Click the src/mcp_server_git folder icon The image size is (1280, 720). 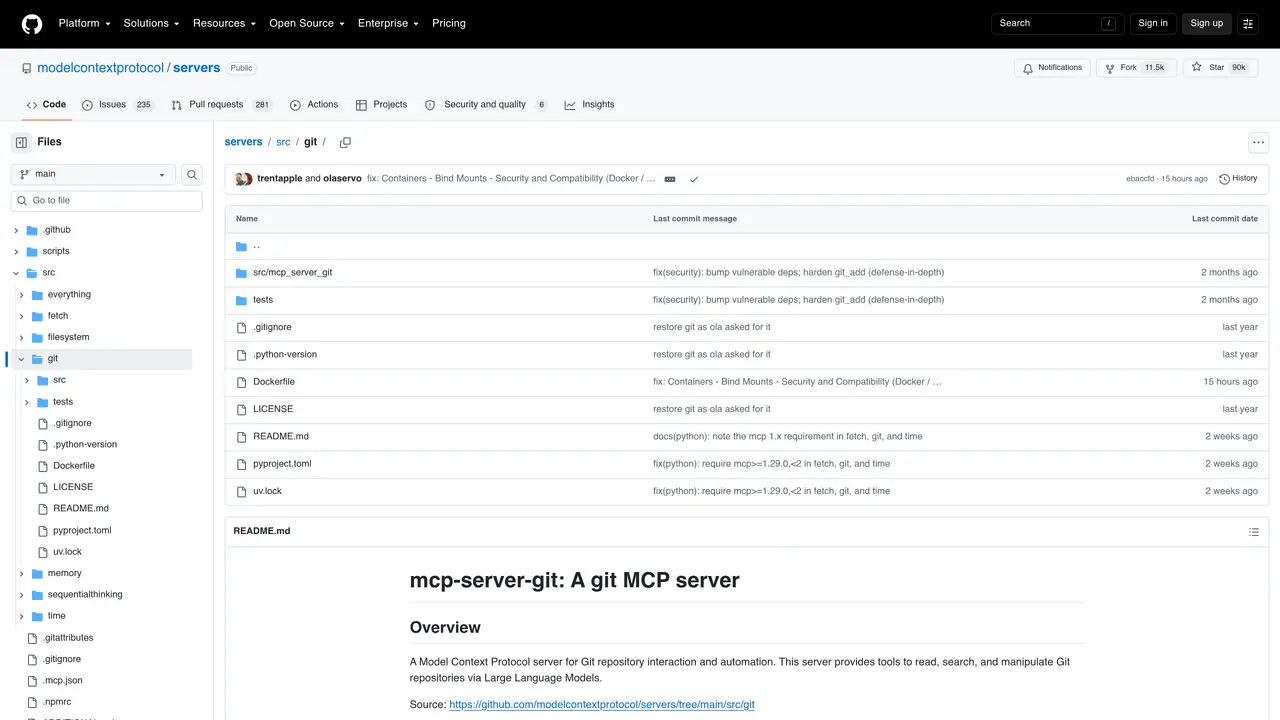(241, 273)
